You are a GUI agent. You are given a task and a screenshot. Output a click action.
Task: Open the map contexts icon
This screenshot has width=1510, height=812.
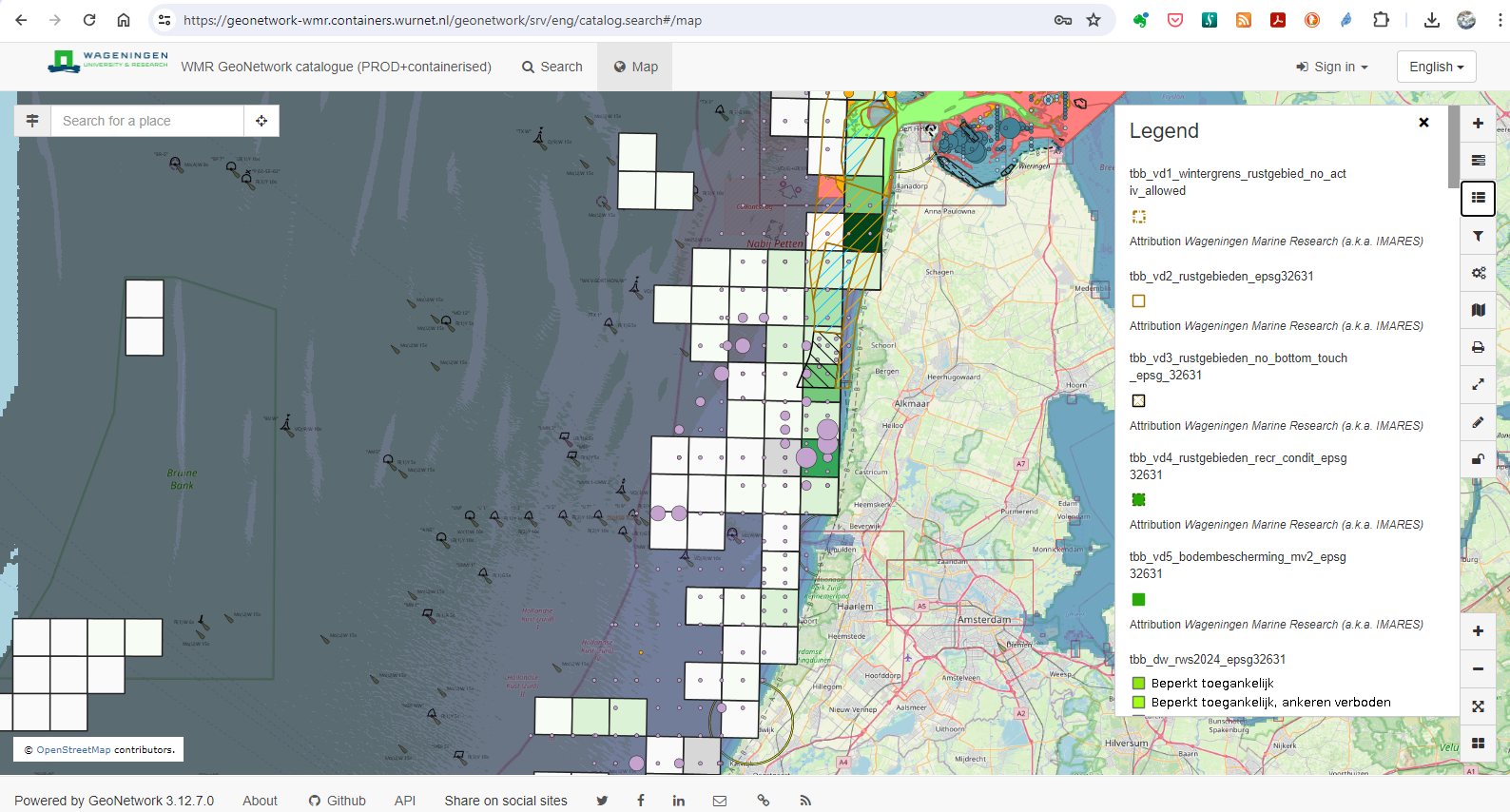(x=1478, y=310)
